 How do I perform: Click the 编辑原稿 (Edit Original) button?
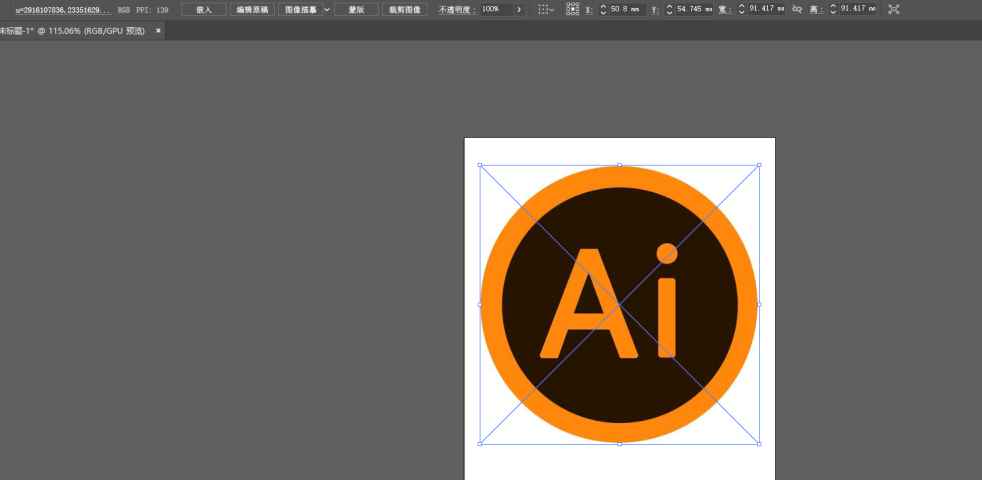coord(252,9)
